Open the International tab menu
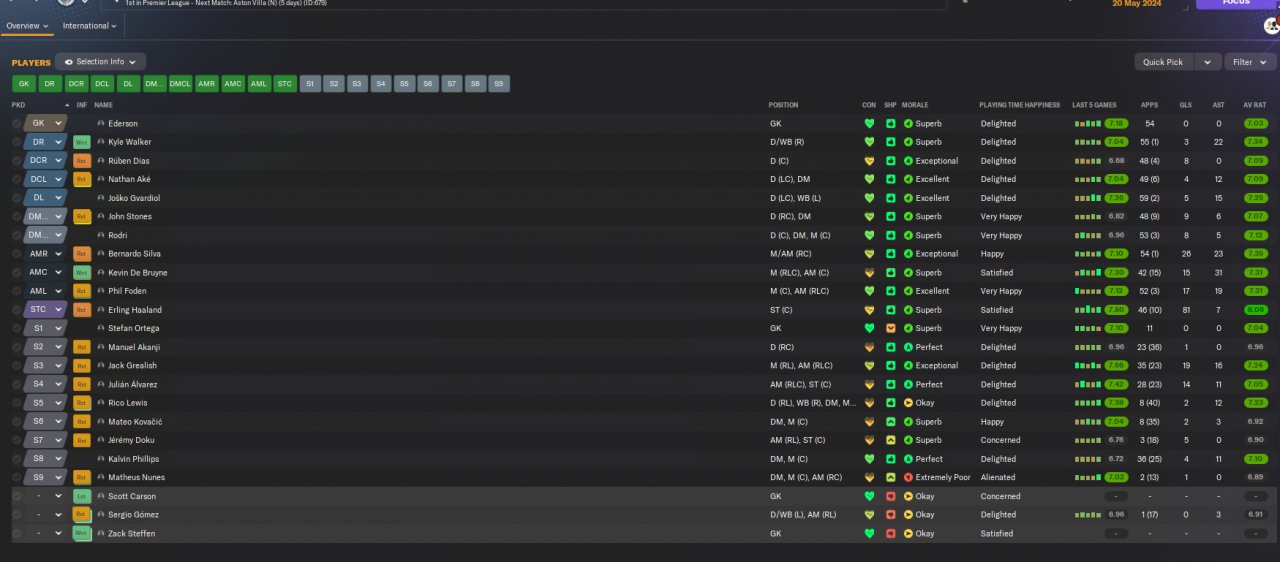Image resolution: width=1280 pixels, height=562 pixels. (x=90, y=26)
